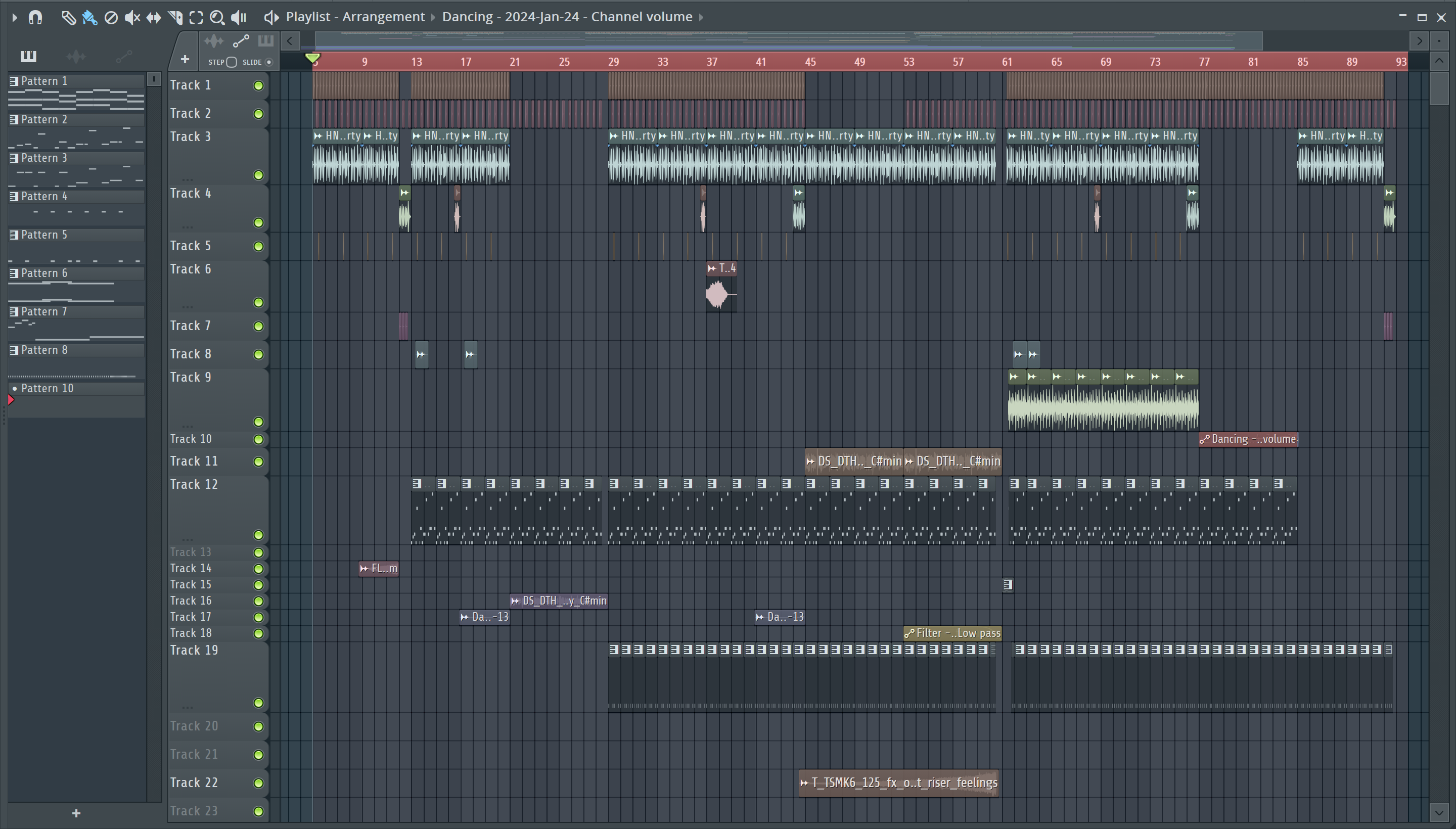Mute Track 3 with its green LED

258,175
